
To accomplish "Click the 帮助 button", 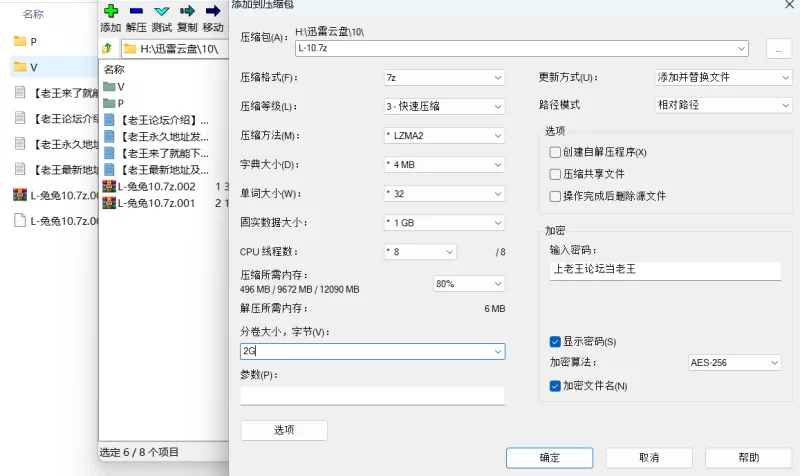I will (748, 458).
